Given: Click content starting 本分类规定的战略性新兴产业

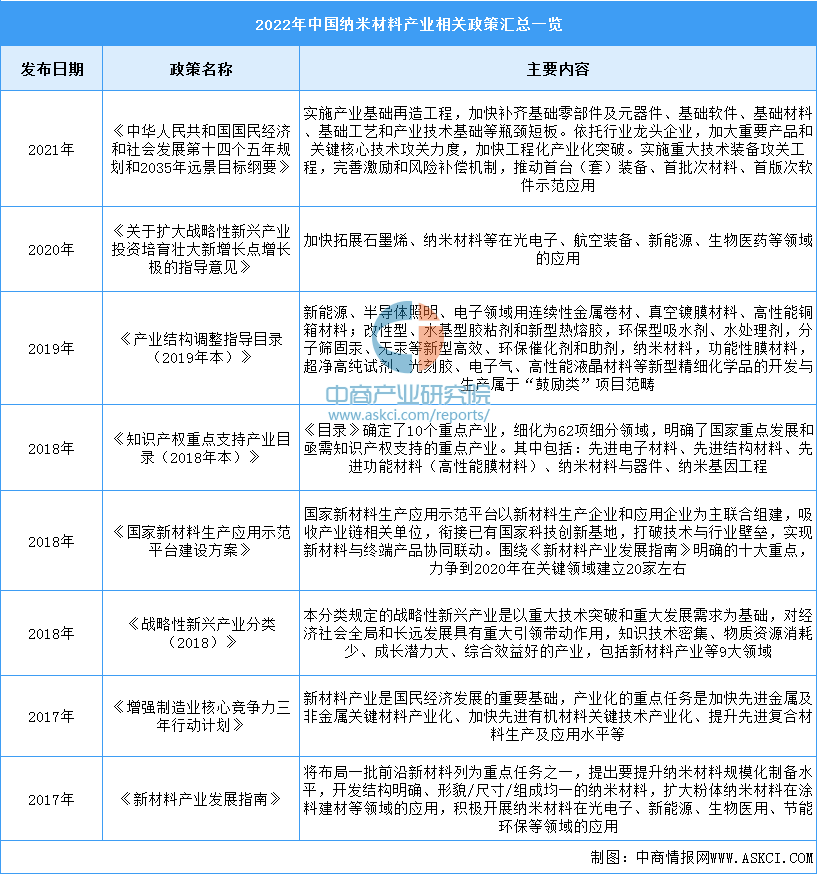Looking at the screenshot, I should click(x=558, y=634).
